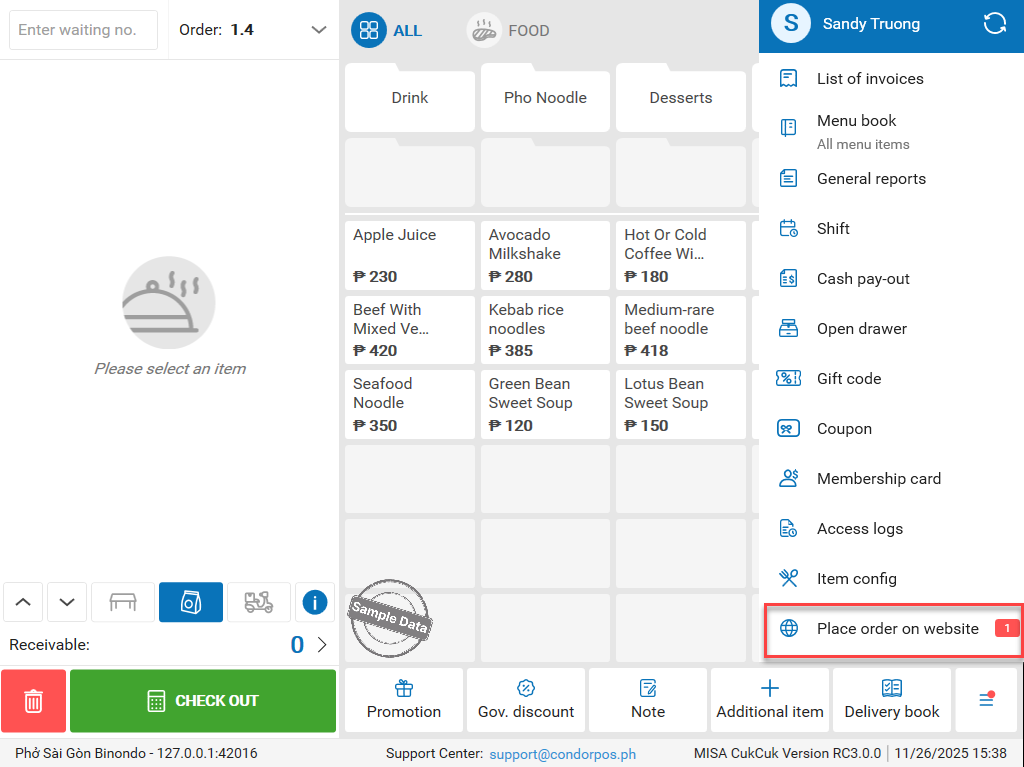The width and height of the screenshot is (1024, 767).
Task: Click the blue info icon
Action: coord(315,602)
